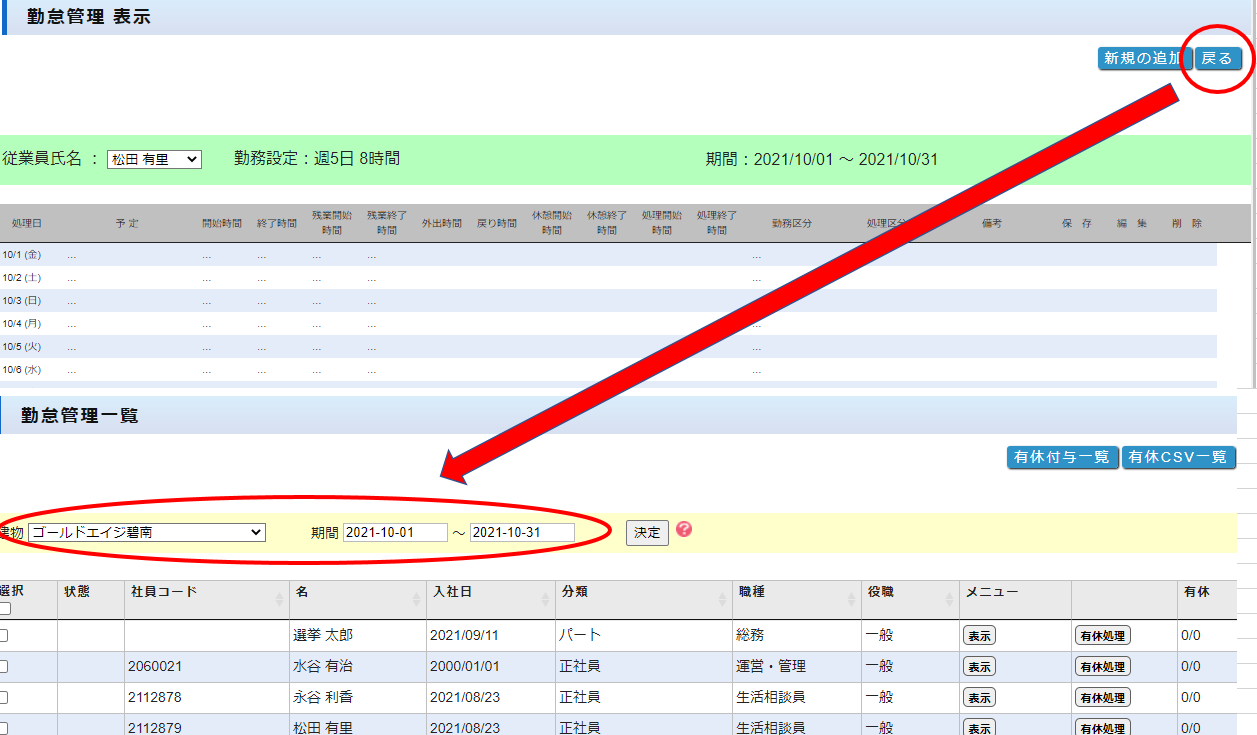The image size is (1257, 735).
Task: Click sort arrows in 入社日 column header
Action: (546, 599)
